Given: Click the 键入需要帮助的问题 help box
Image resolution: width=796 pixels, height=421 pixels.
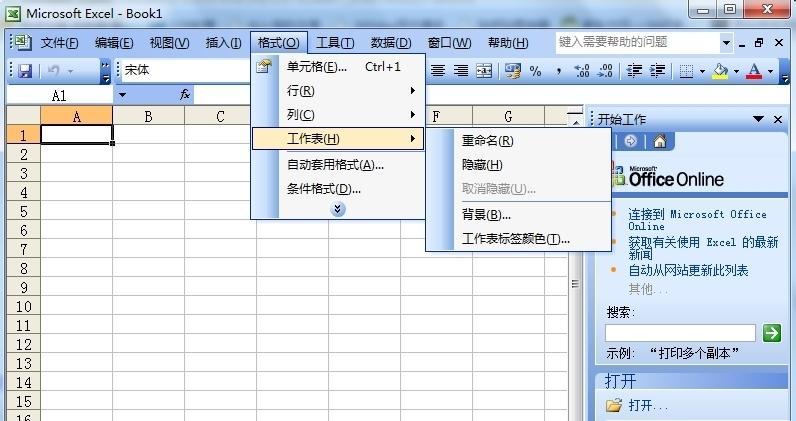Looking at the screenshot, I should coord(638,43).
